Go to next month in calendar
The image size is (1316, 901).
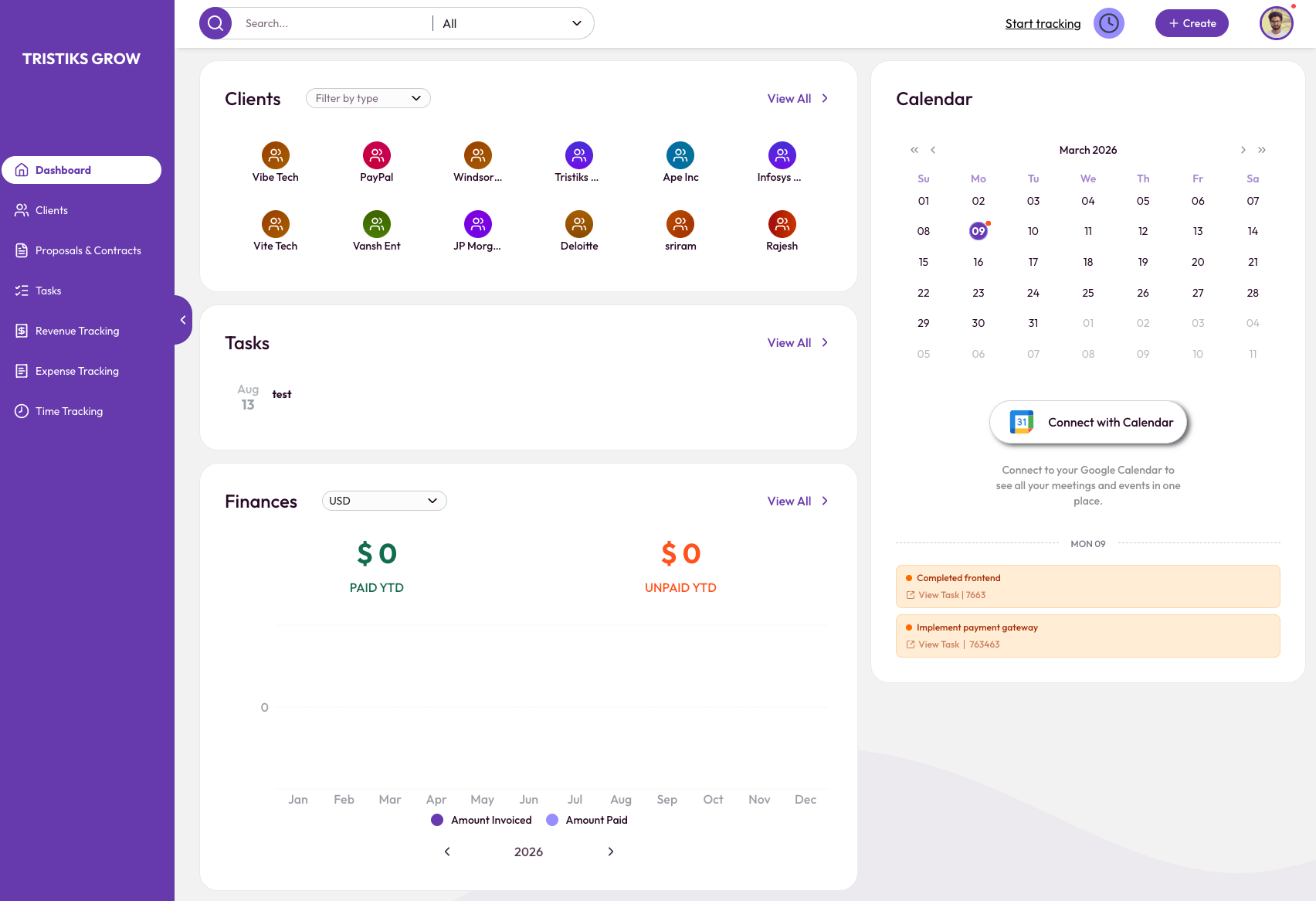[1243, 150]
